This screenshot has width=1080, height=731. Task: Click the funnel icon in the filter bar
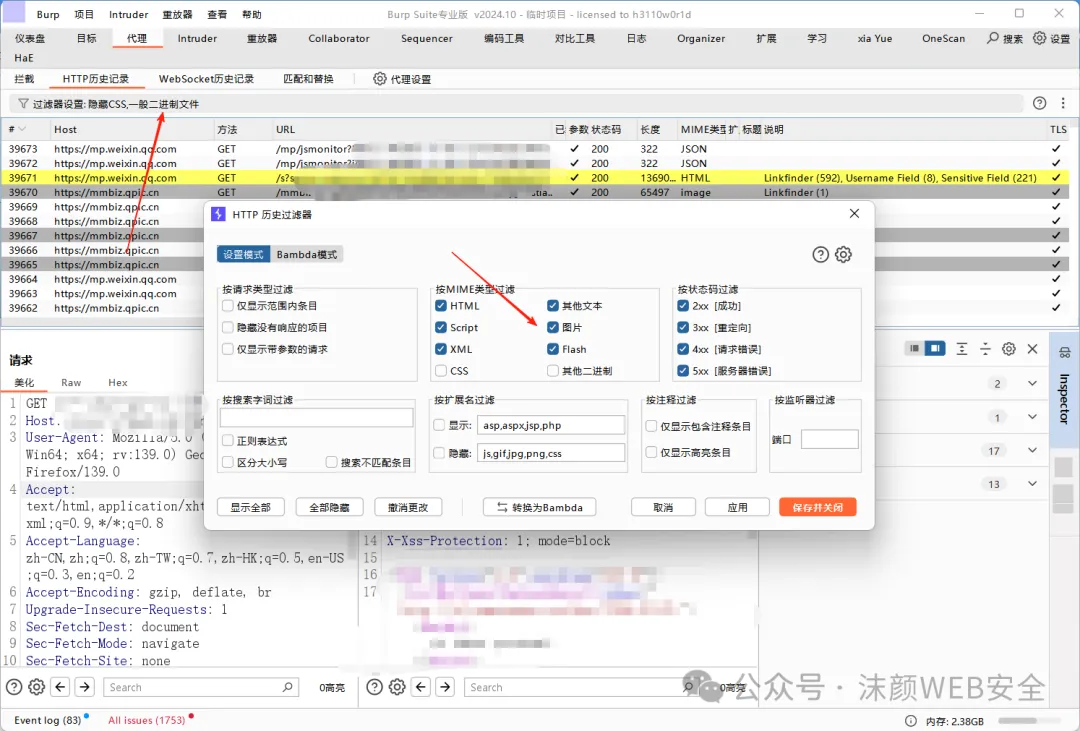coord(23,103)
